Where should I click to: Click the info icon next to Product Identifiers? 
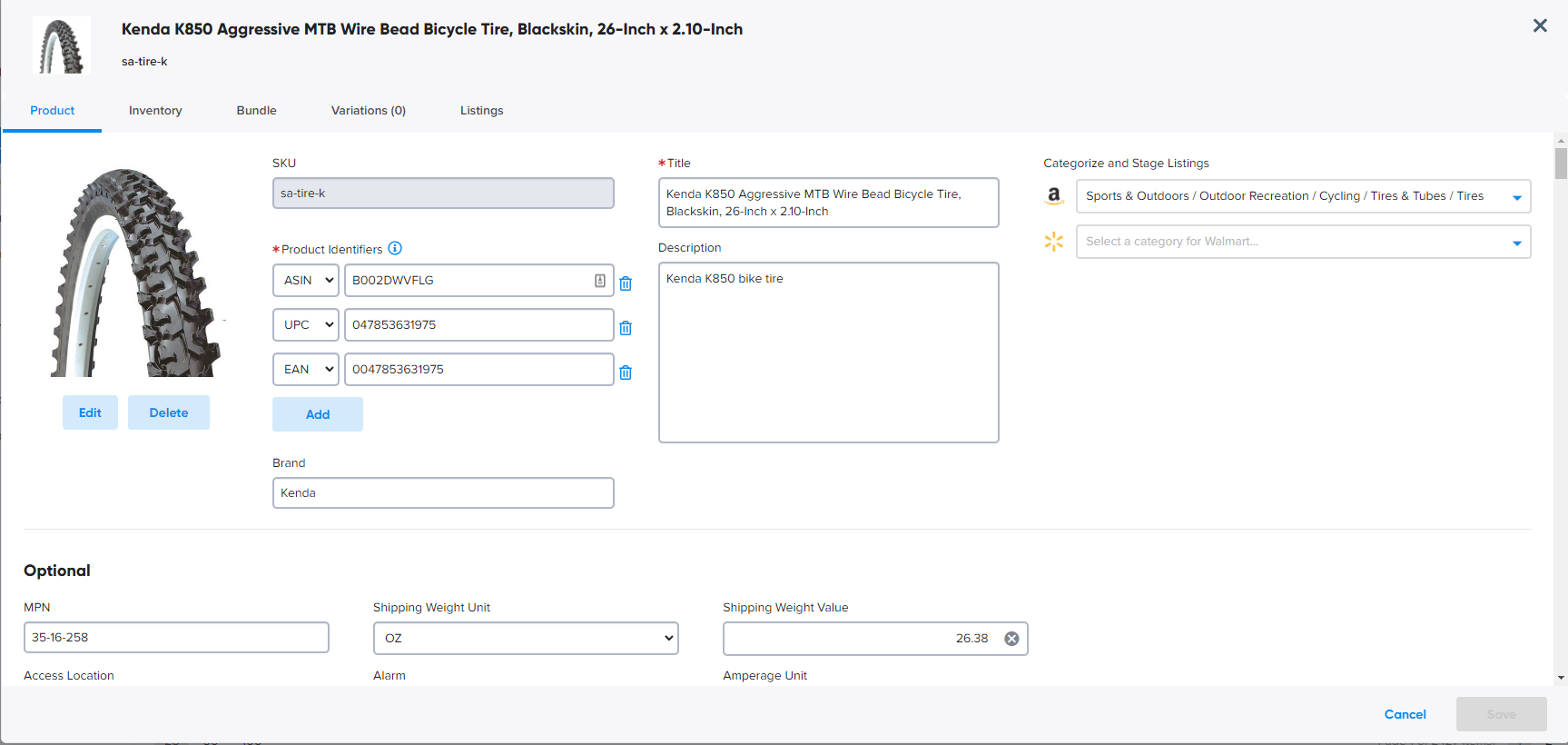pos(395,248)
